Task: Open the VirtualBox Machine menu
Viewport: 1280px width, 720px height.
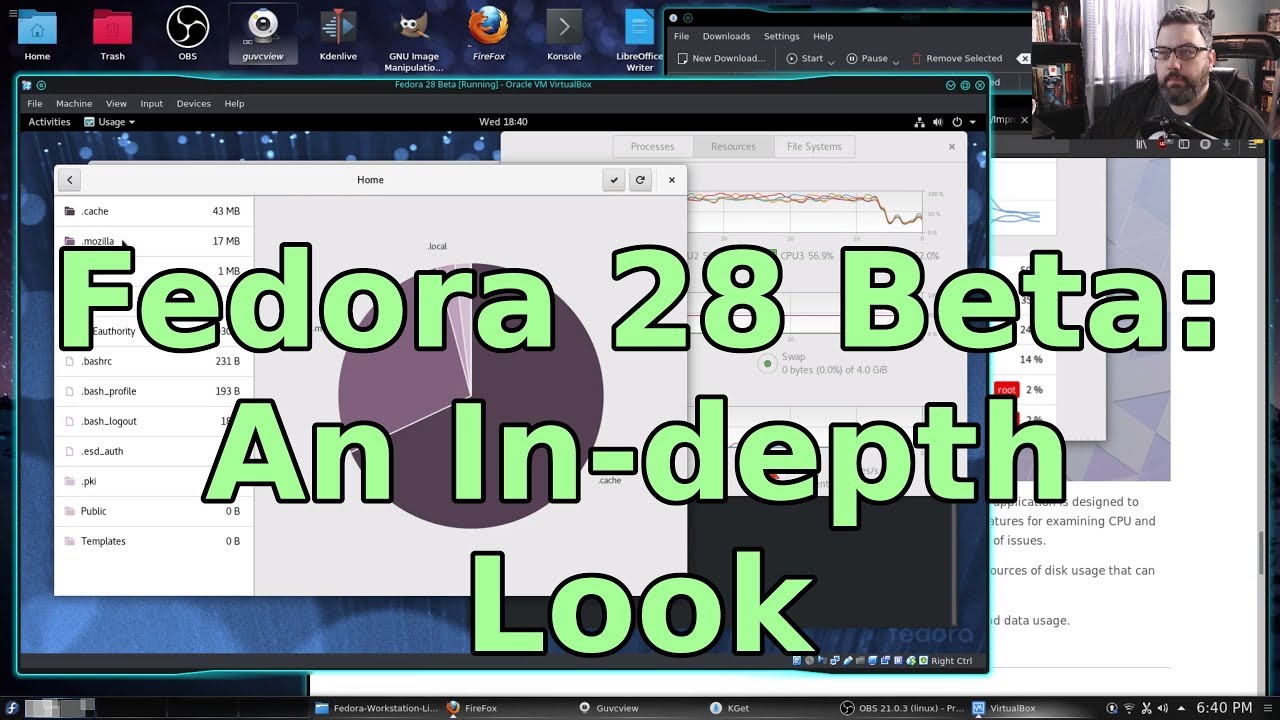Action: point(74,103)
